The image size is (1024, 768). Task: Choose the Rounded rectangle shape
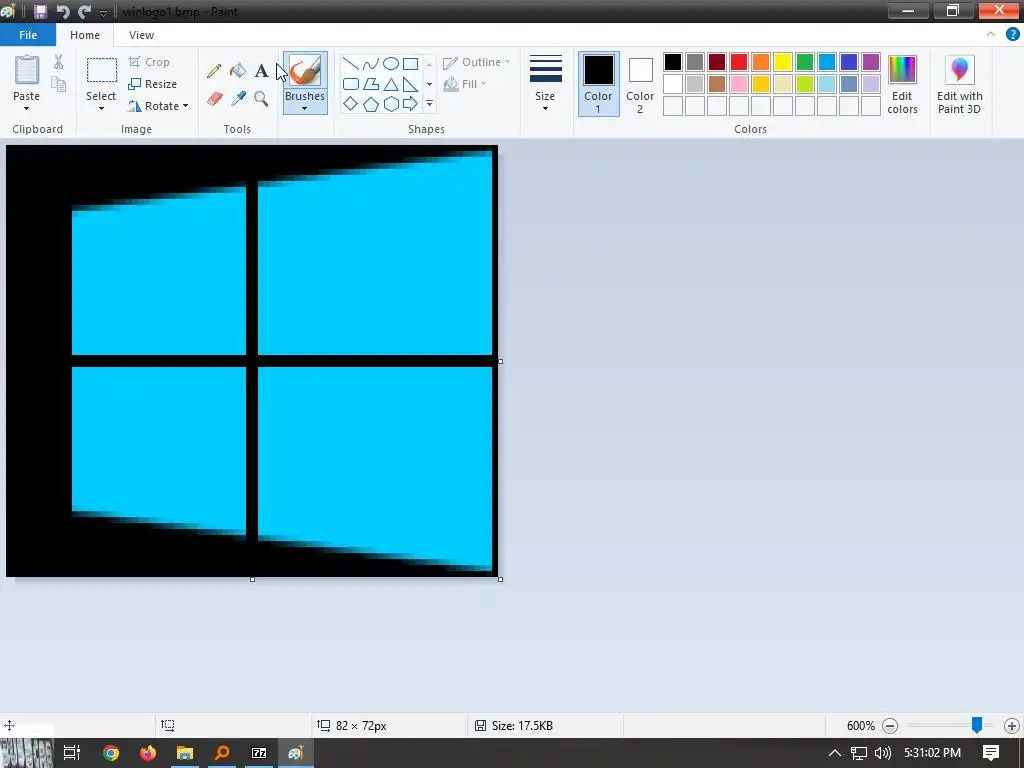pyautogui.click(x=351, y=84)
